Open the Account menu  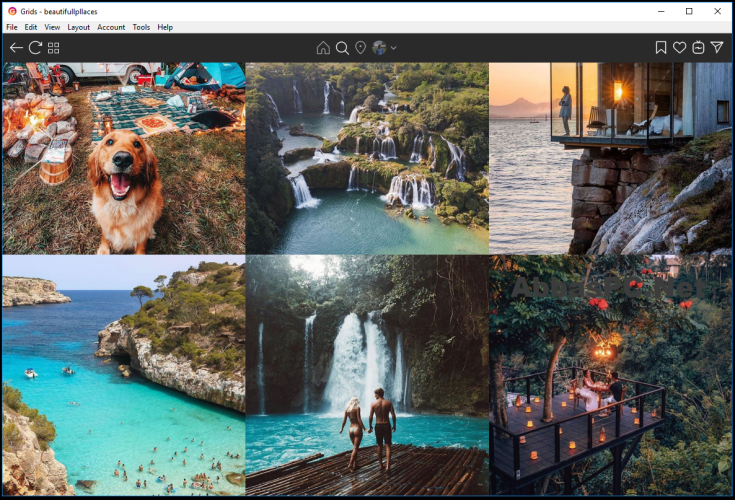coord(111,27)
